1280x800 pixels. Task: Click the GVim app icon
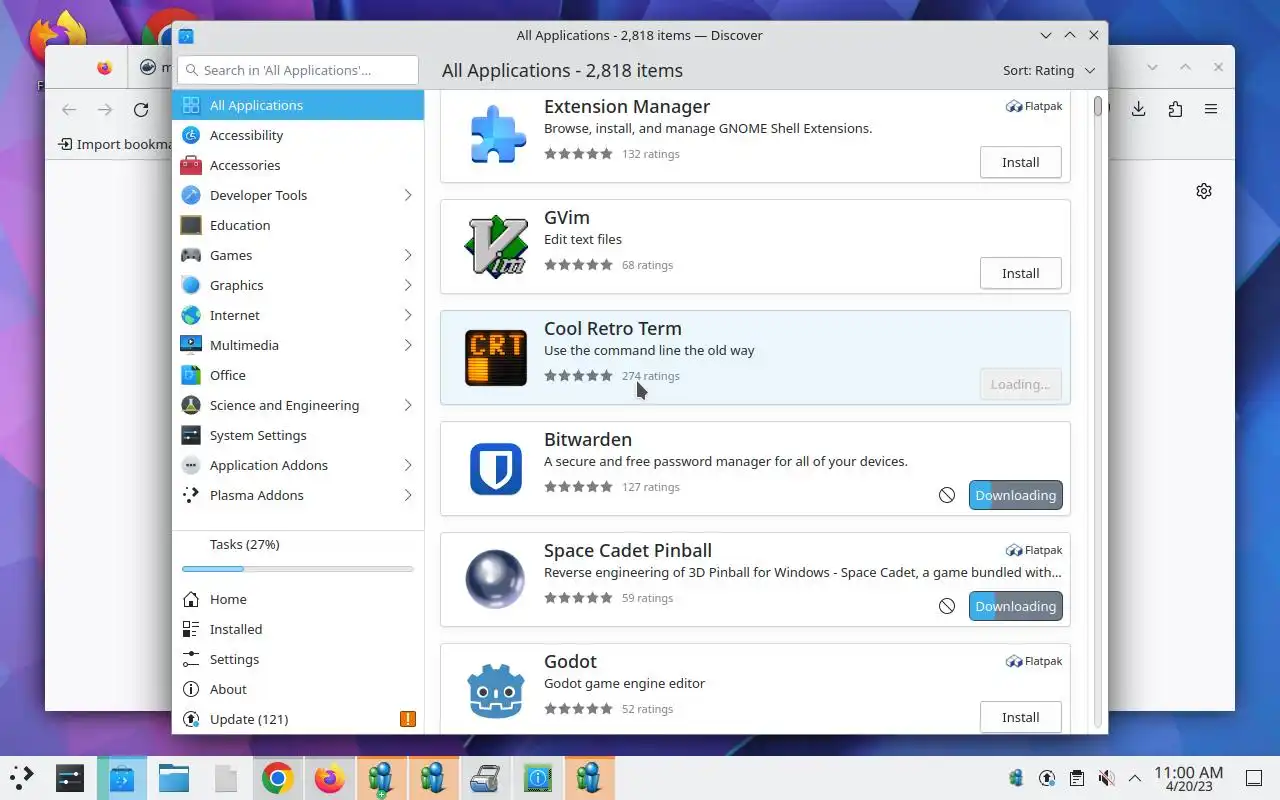496,246
